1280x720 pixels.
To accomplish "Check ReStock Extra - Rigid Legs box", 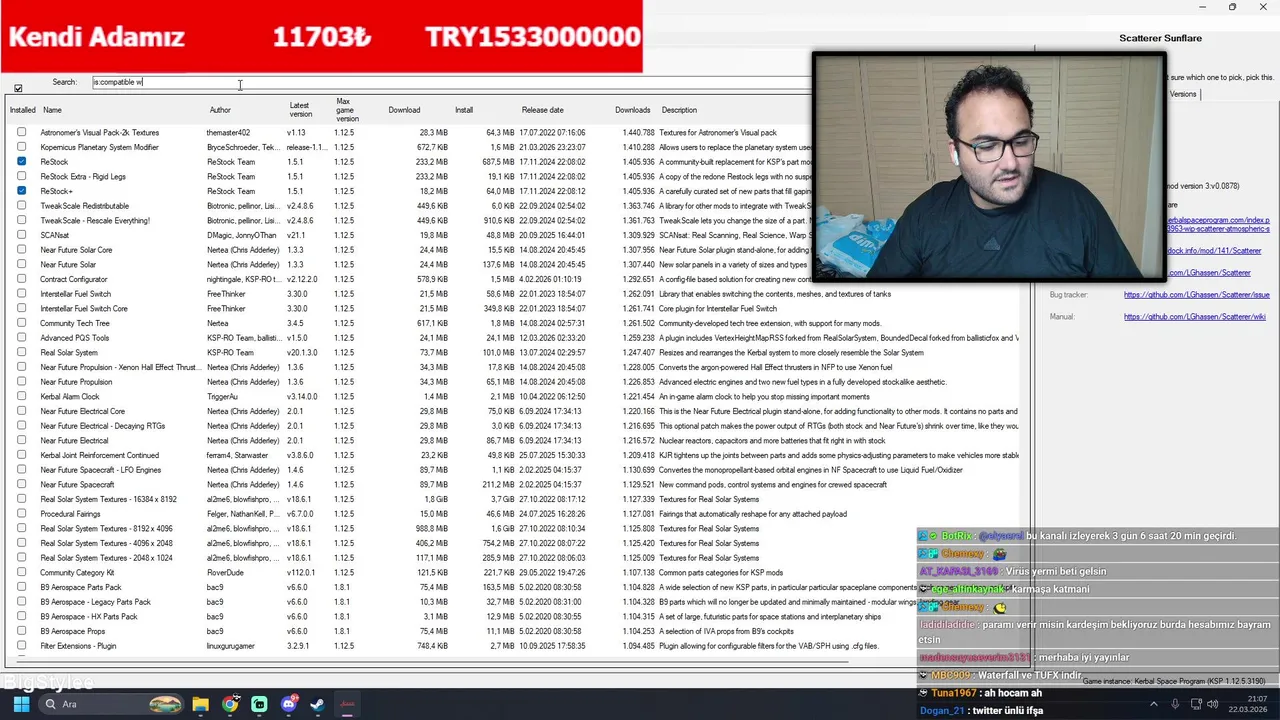I will [22, 176].
